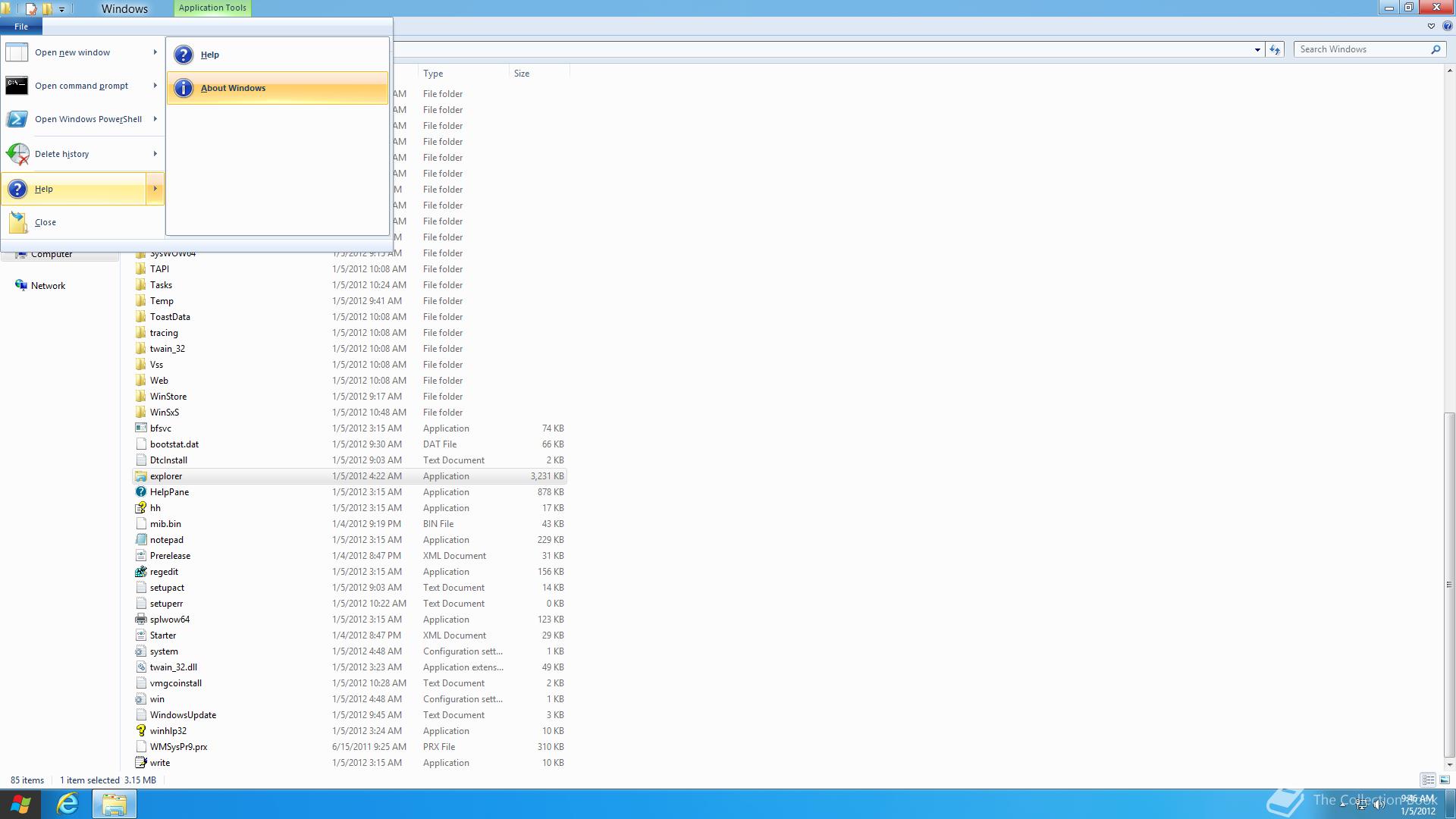The image size is (1456, 819).
Task: Select the WindowsUpdate text document
Action: (349, 715)
